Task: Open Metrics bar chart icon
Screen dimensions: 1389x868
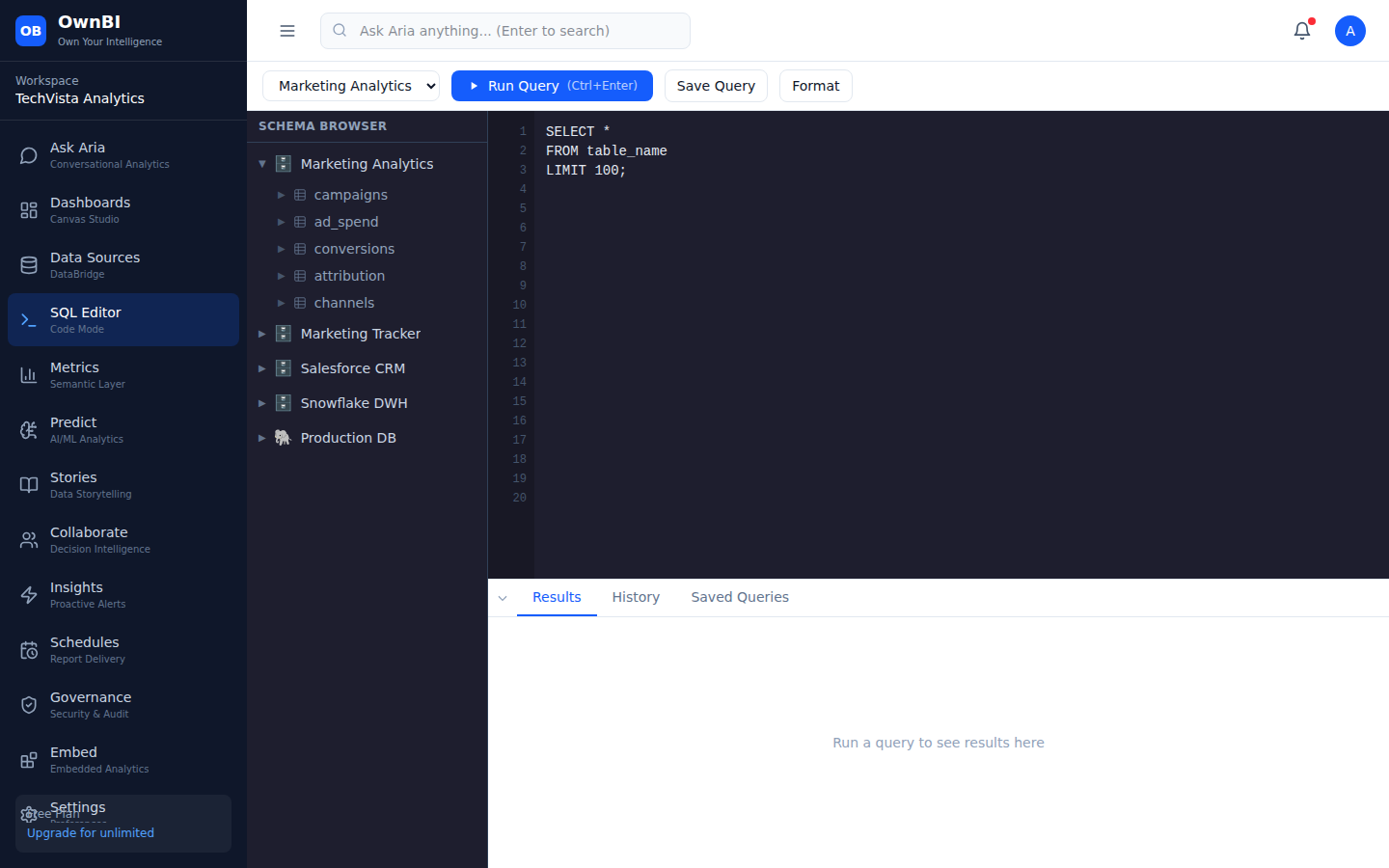Action: 29,375
